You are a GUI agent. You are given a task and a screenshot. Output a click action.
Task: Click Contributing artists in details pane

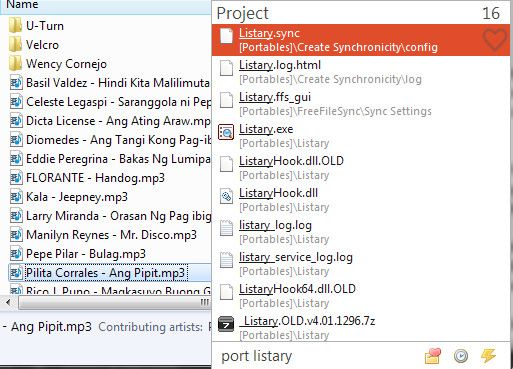click(x=150, y=327)
